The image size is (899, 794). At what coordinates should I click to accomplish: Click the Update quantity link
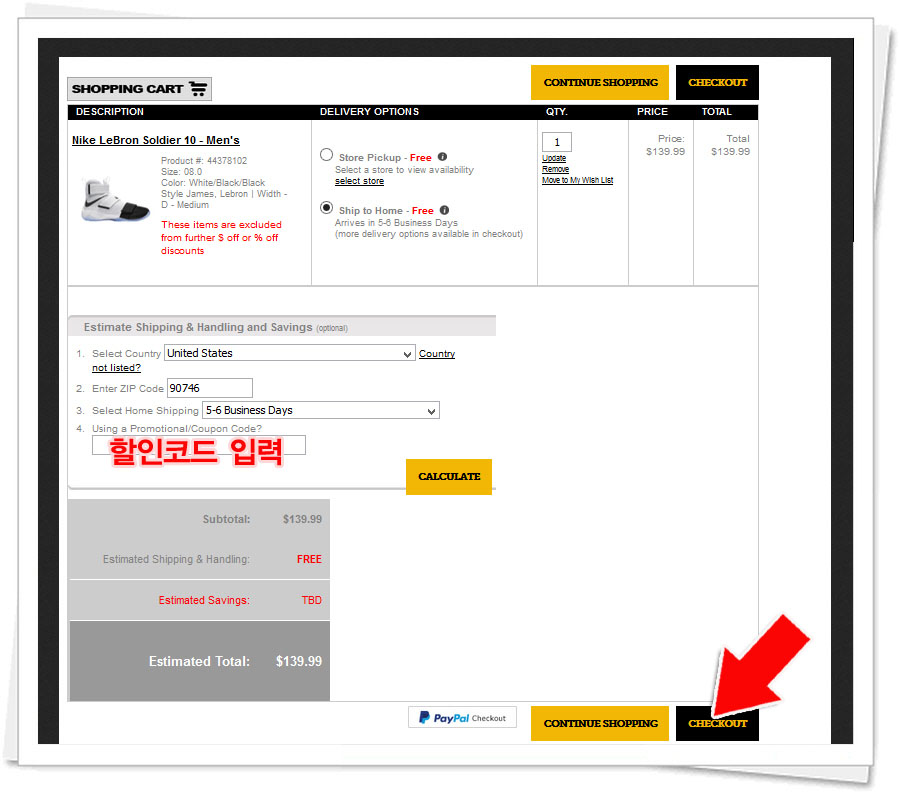point(554,158)
